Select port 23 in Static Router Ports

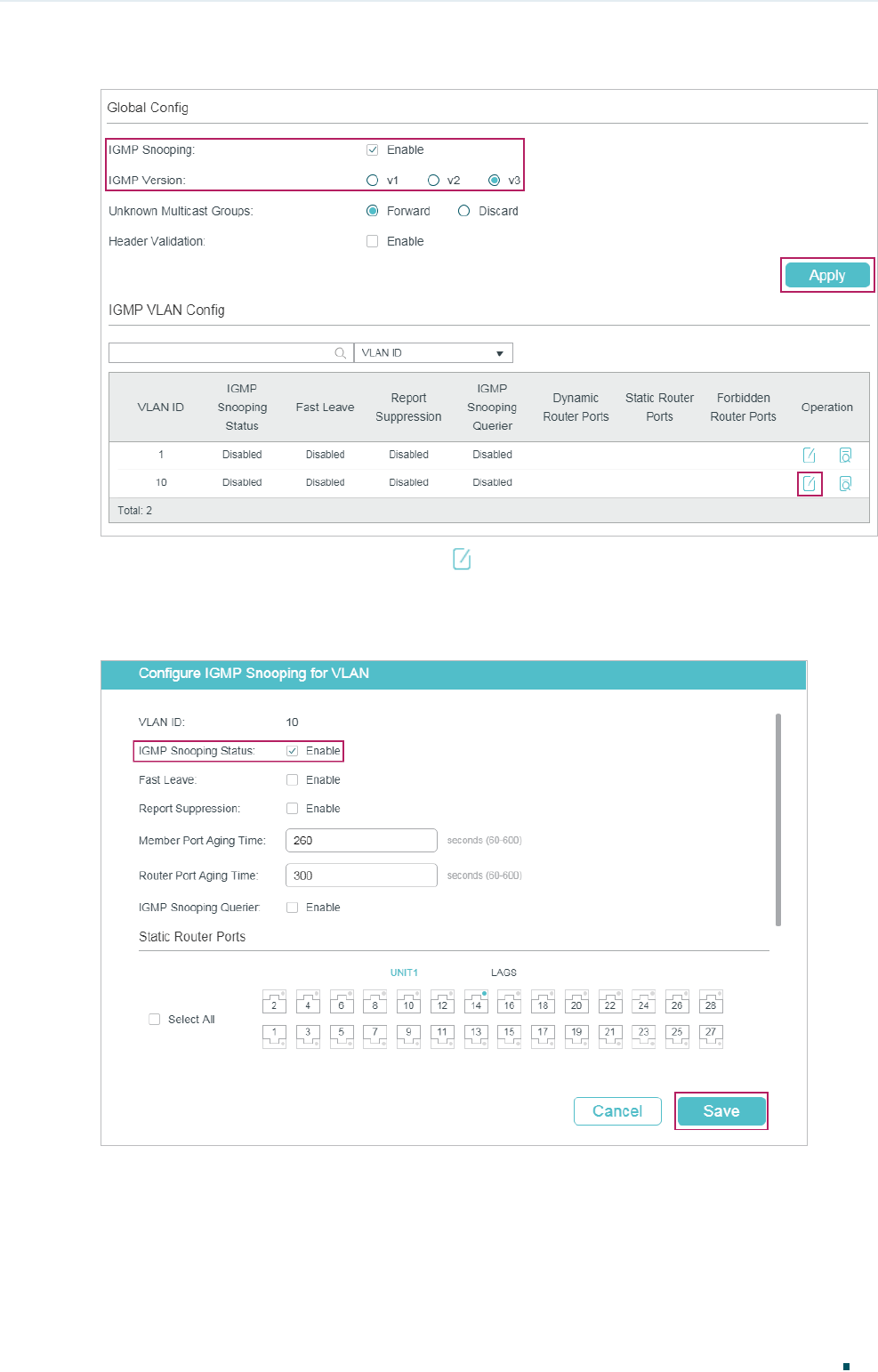643,1037
